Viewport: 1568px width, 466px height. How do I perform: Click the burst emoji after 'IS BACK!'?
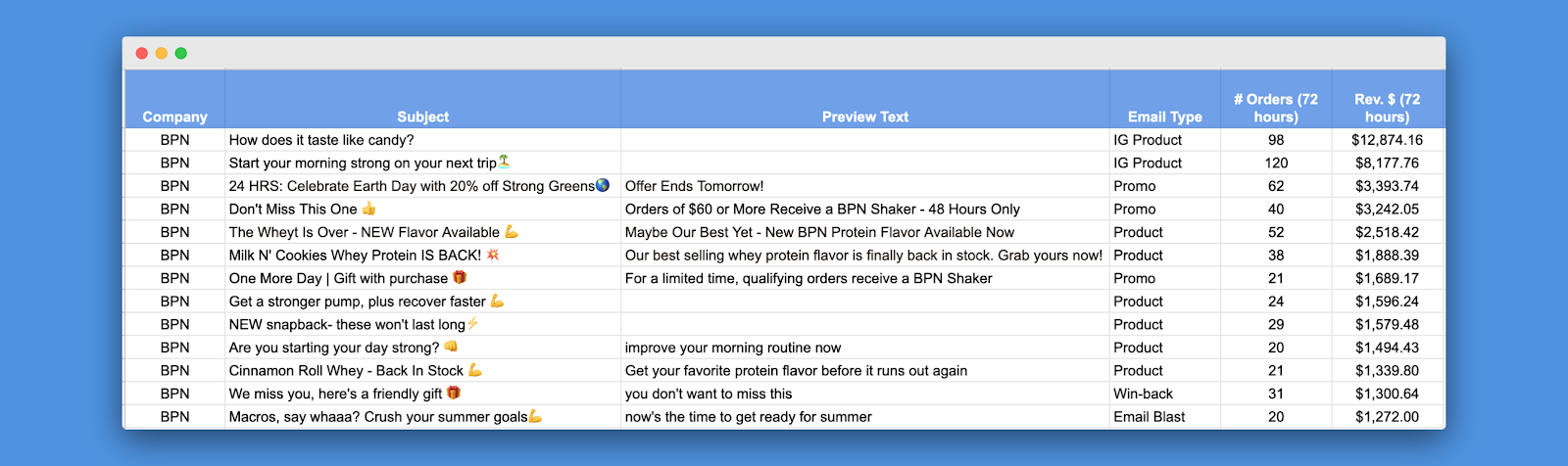coord(493,255)
